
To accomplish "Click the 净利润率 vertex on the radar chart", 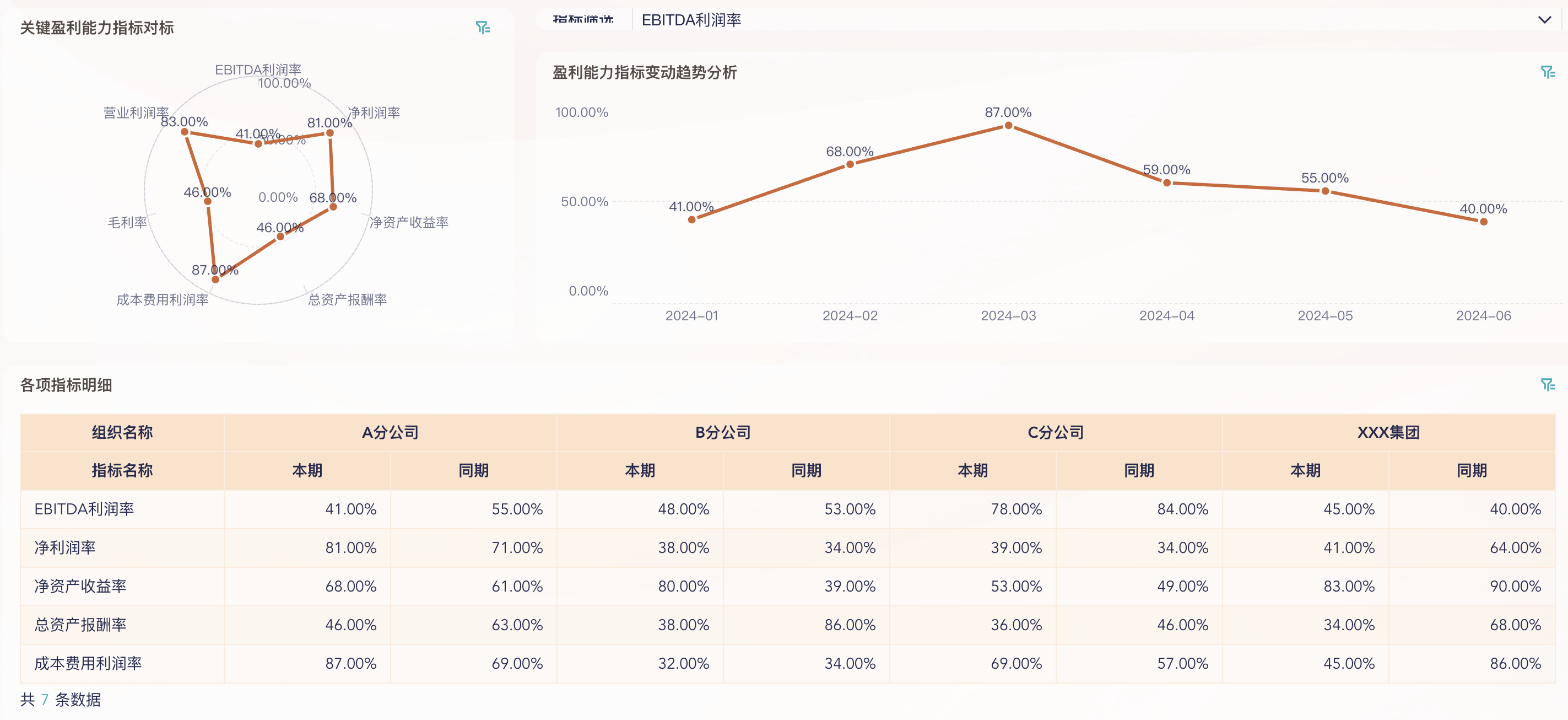I will [x=329, y=132].
